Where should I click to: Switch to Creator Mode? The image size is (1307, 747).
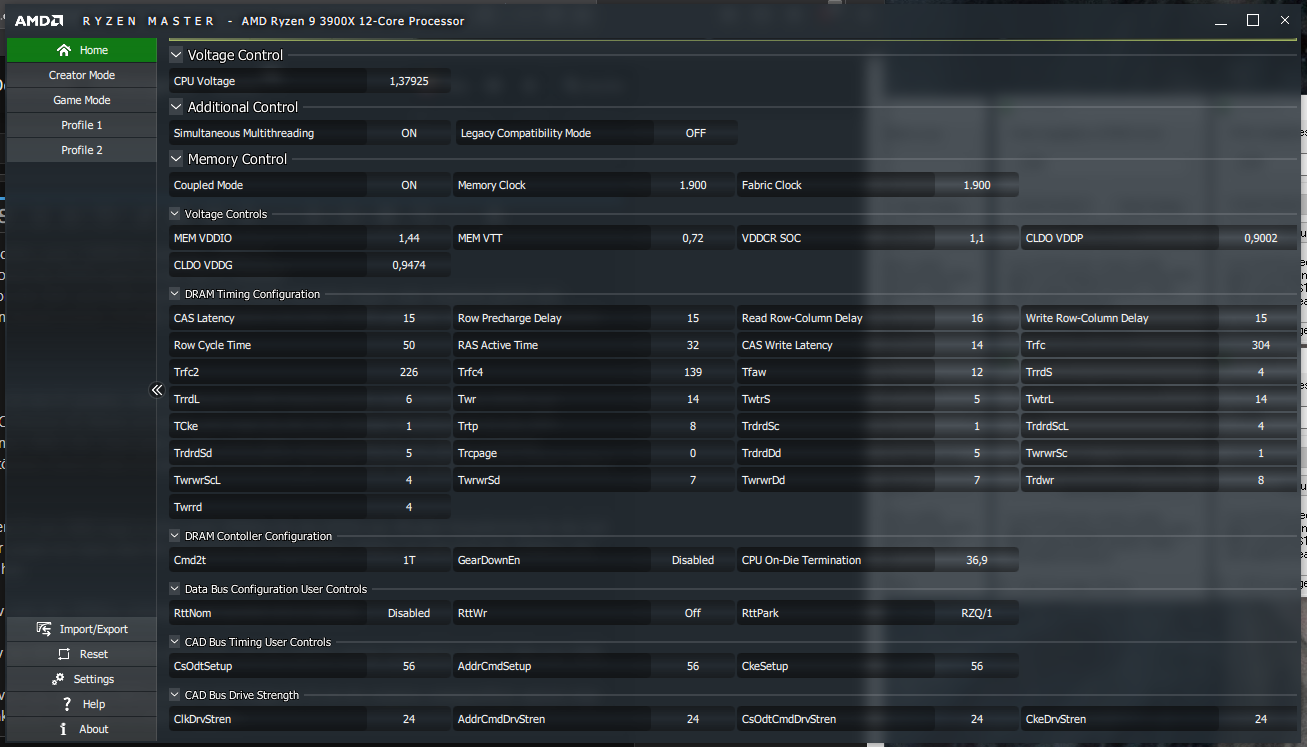click(82, 75)
